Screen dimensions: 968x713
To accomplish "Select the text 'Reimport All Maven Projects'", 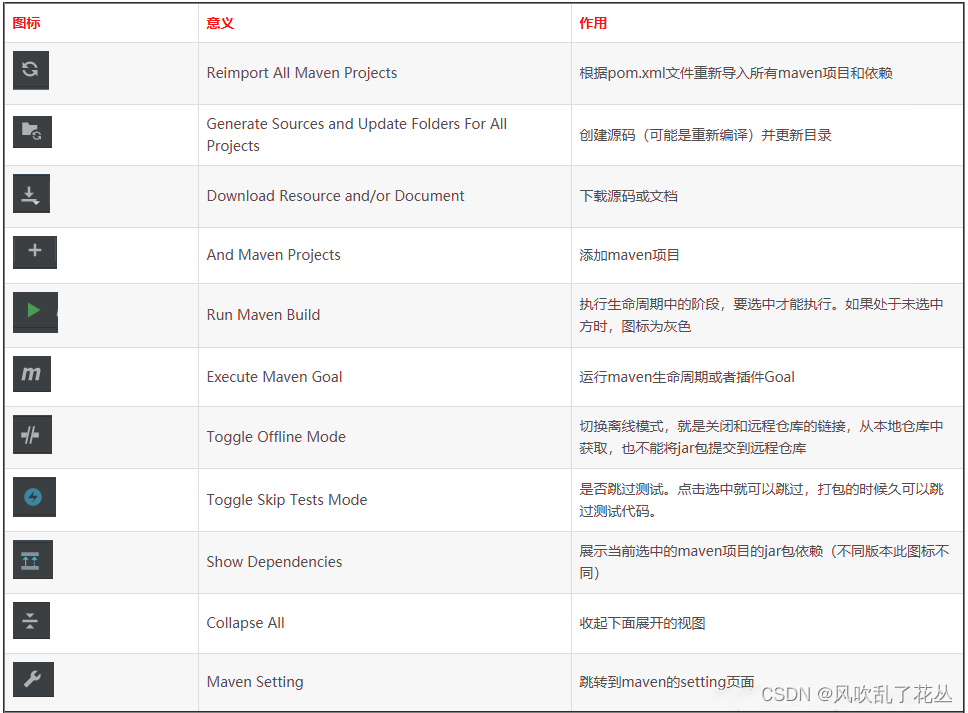I will click(301, 73).
